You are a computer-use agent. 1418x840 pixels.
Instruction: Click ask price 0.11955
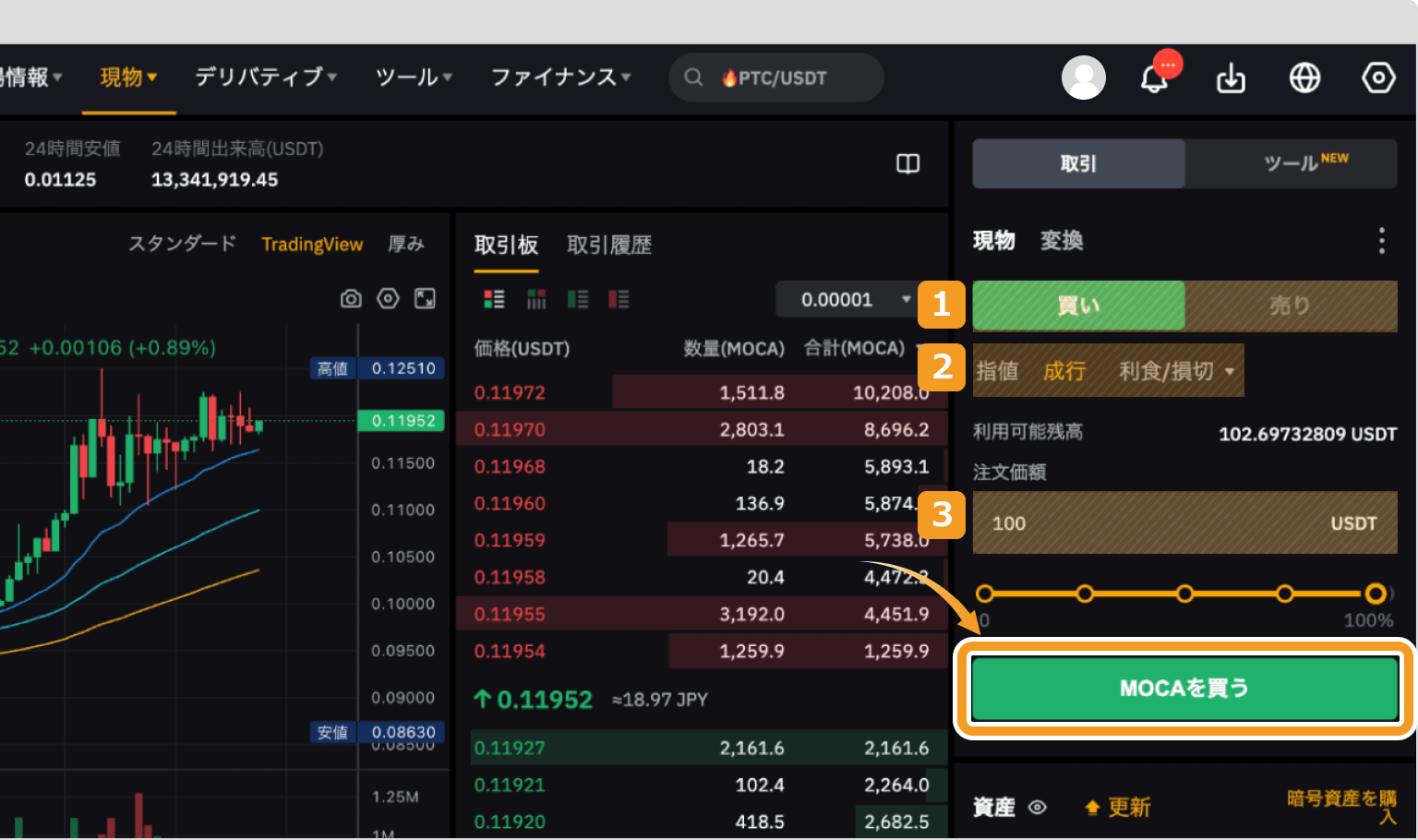[510, 614]
